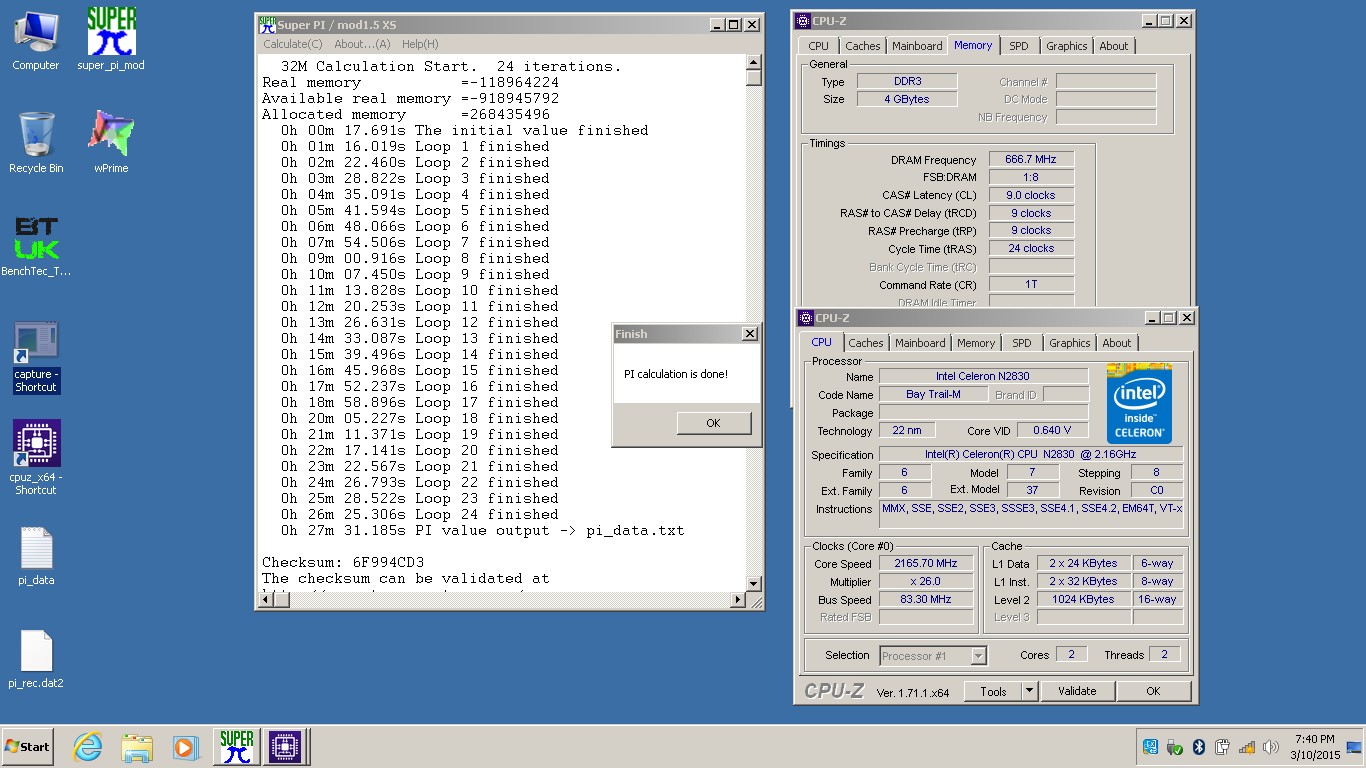
Task: Click the Multiplier x 26.0 field
Action: coord(926,582)
